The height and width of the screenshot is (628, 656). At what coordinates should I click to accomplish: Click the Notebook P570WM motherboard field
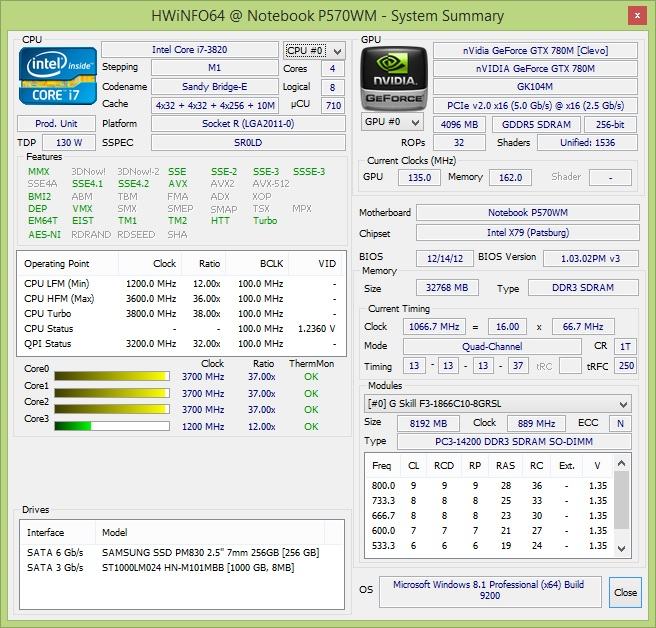(528, 213)
